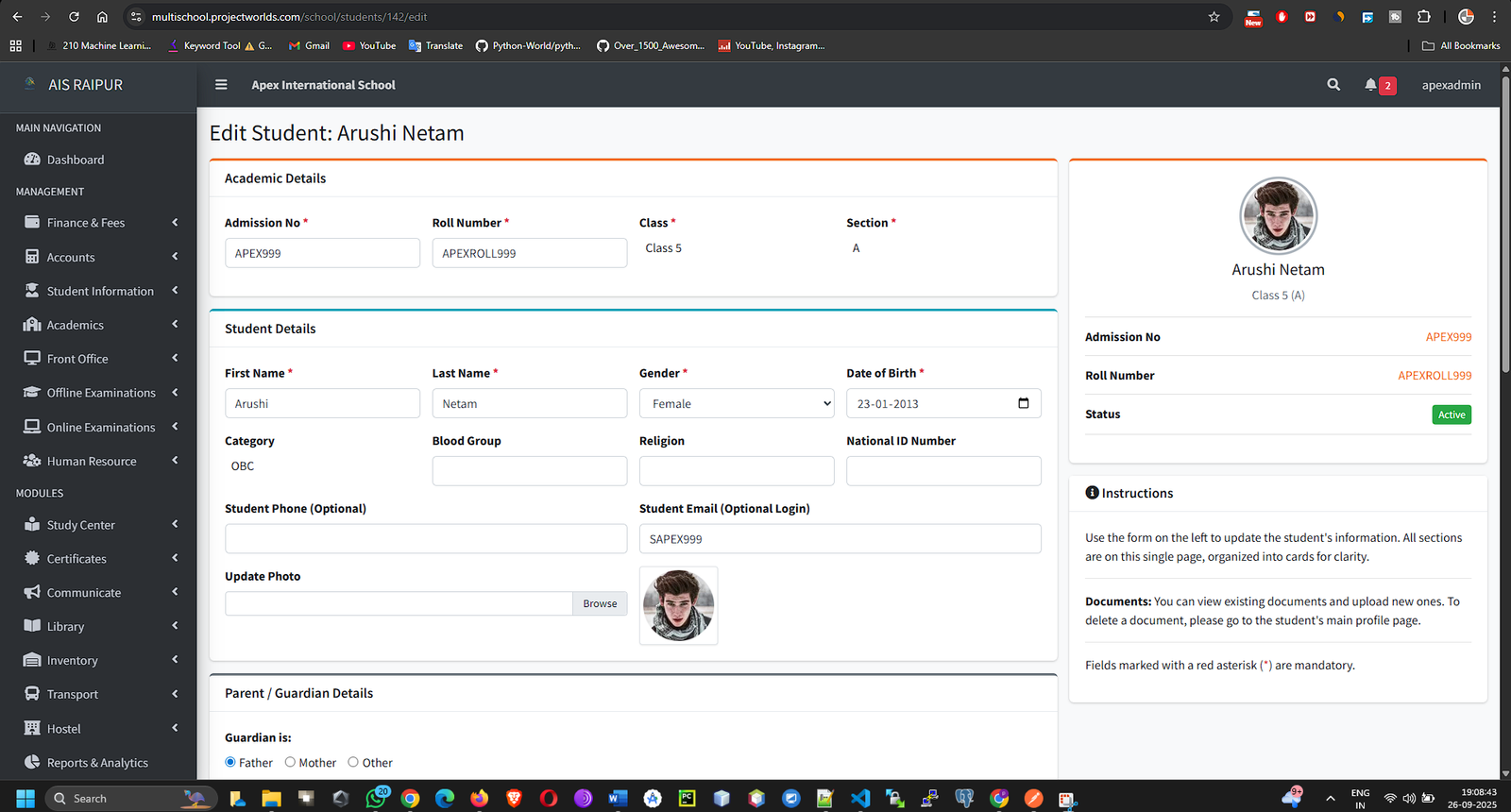Click the Dashboard gauge icon
Viewport: 1511px width, 812px height.
[x=32, y=160]
